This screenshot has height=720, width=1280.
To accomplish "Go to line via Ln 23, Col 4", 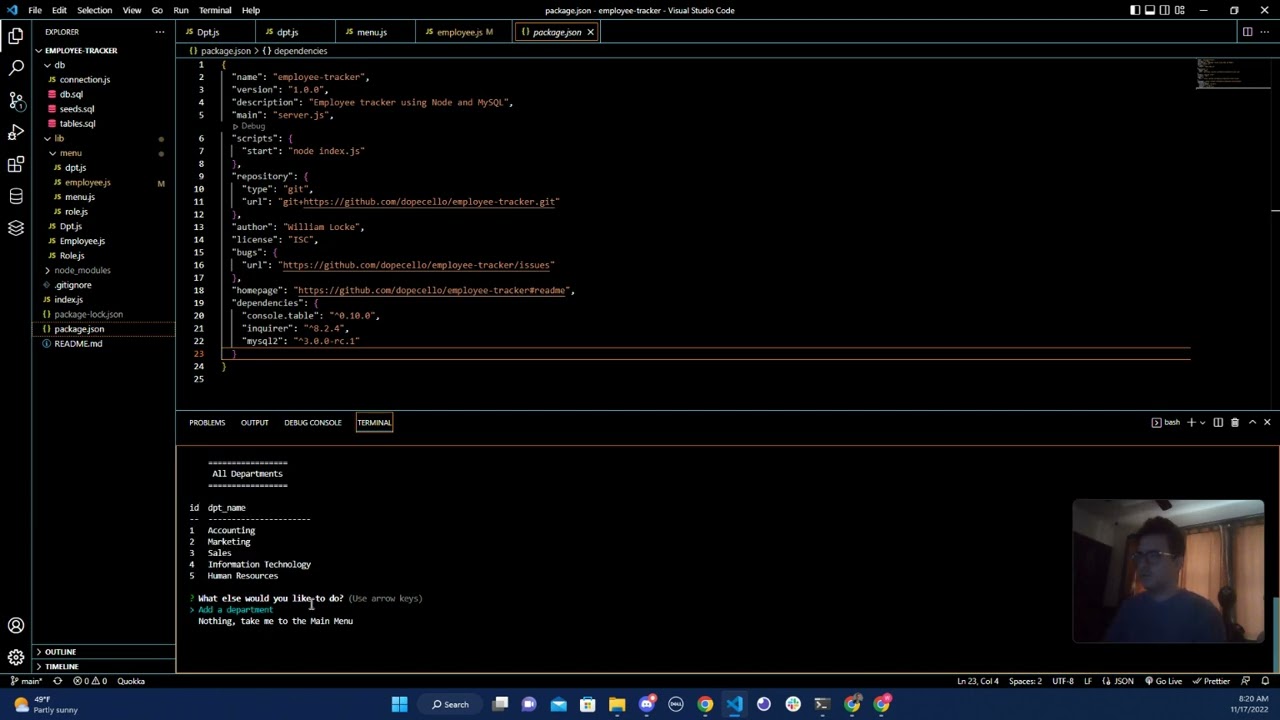I will tap(977, 681).
